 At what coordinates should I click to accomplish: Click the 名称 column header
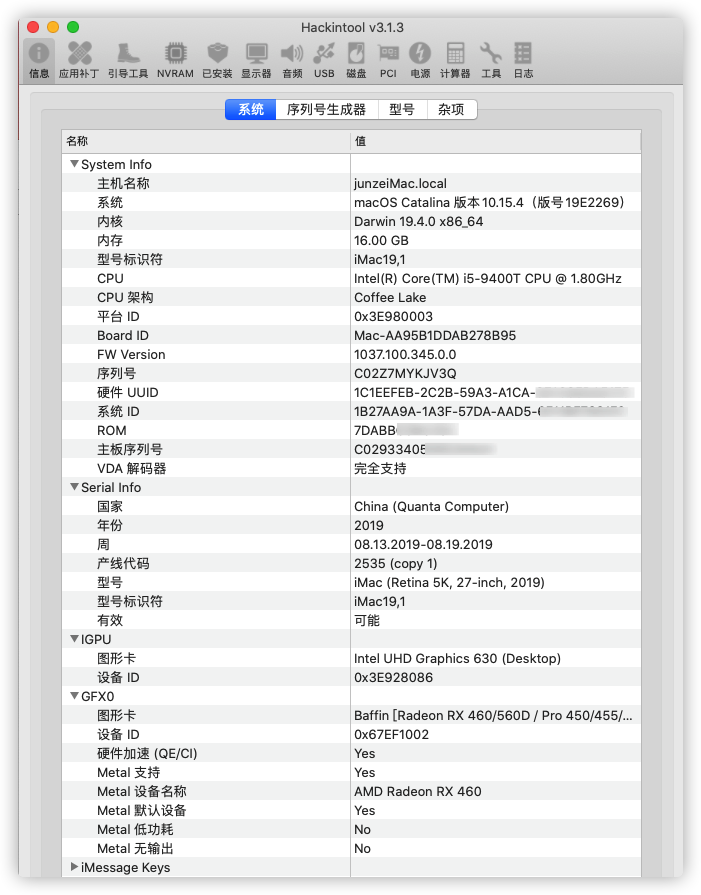[206, 141]
